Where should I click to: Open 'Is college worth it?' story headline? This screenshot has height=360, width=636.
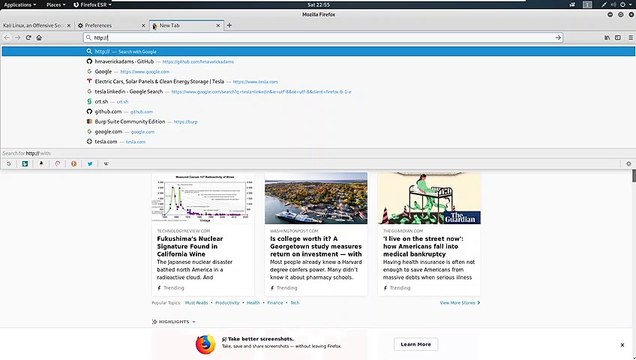click(x=316, y=246)
